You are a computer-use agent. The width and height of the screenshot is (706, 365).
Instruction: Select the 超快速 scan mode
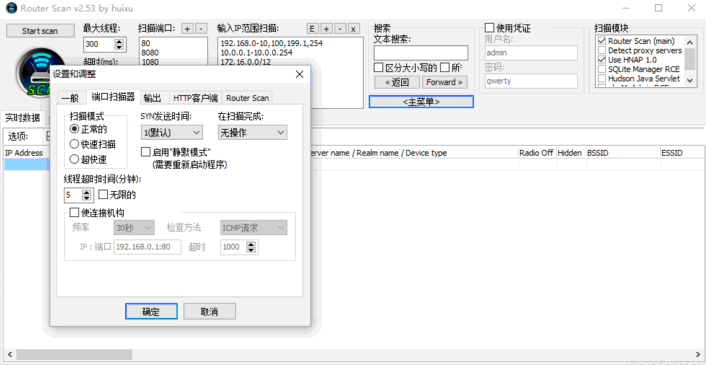pyautogui.click(x=88, y=159)
